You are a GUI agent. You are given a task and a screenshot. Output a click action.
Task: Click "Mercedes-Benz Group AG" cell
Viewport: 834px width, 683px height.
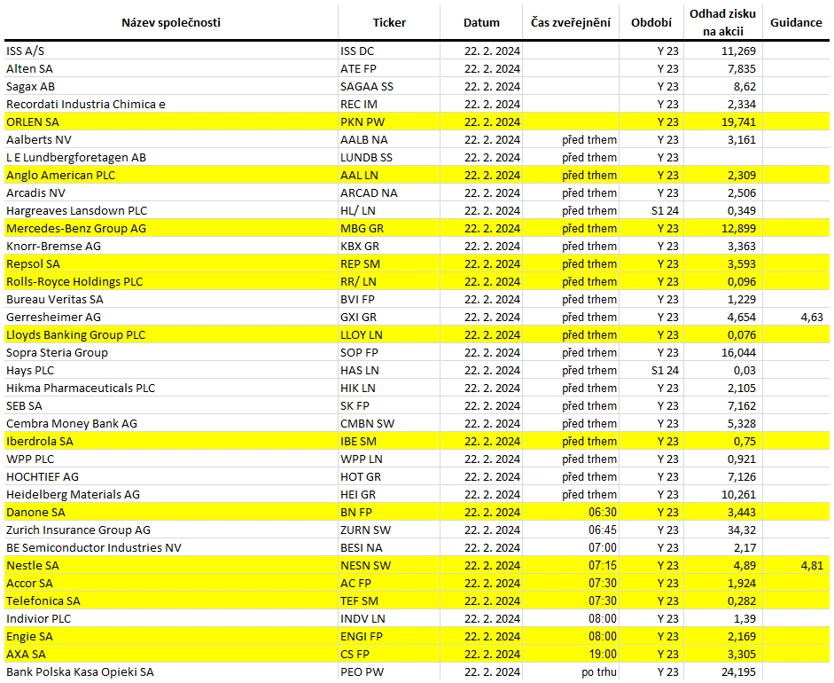[76, 229]
